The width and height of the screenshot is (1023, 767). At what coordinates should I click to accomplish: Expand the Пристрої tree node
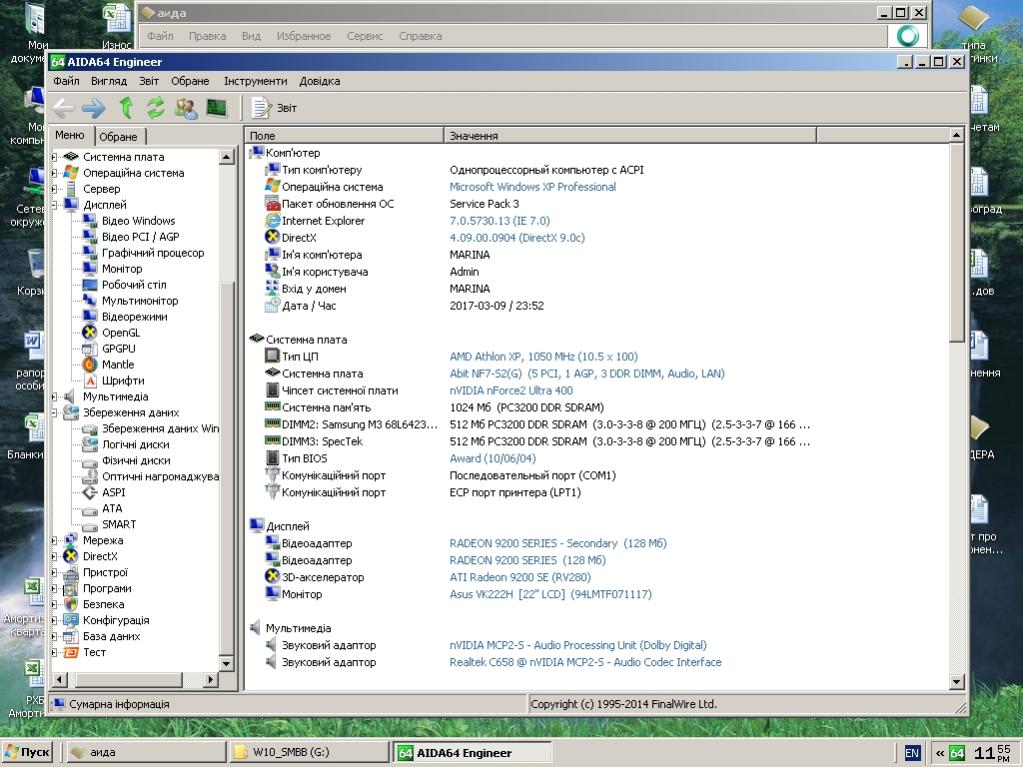coord(54,572)
